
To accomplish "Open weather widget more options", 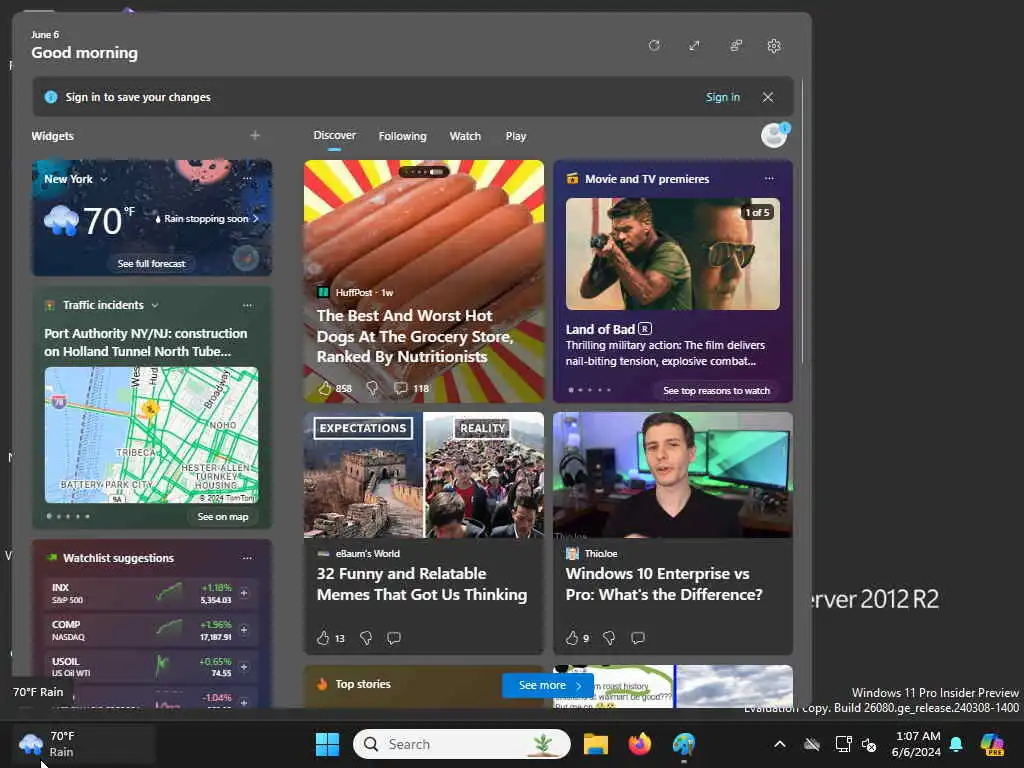I will tap(247, 178).
